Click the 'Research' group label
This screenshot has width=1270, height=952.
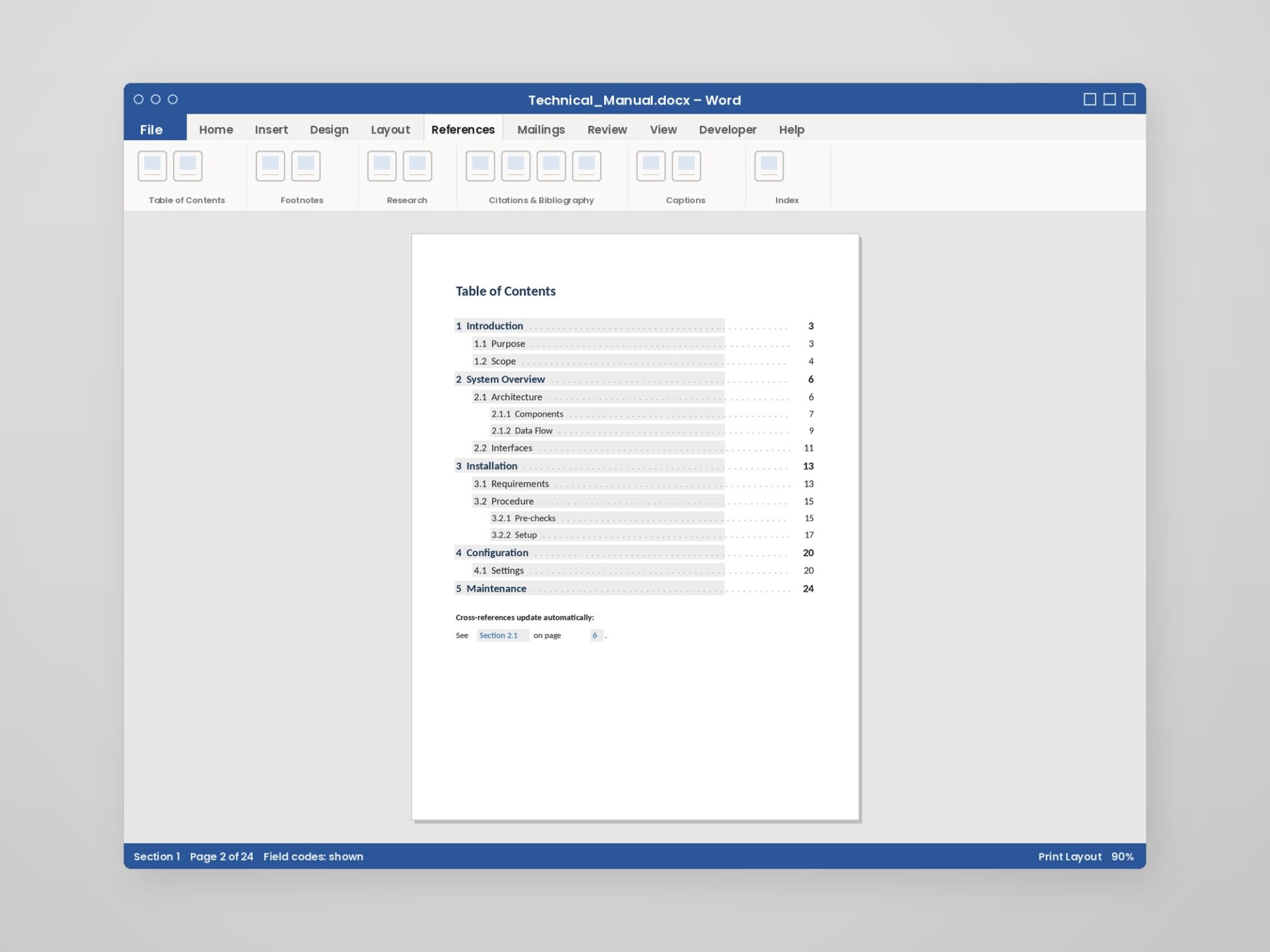[x=407, y=200]
